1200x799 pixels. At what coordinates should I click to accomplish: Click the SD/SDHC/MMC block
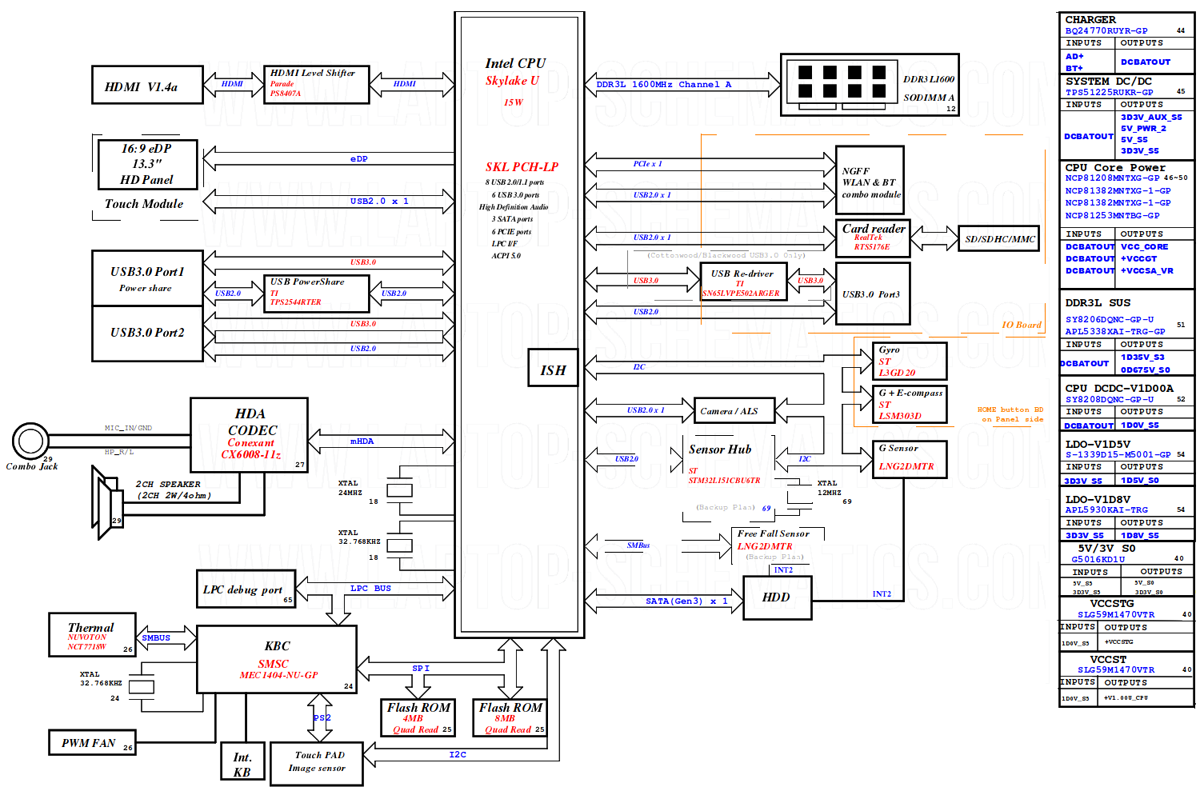(999, 241)
